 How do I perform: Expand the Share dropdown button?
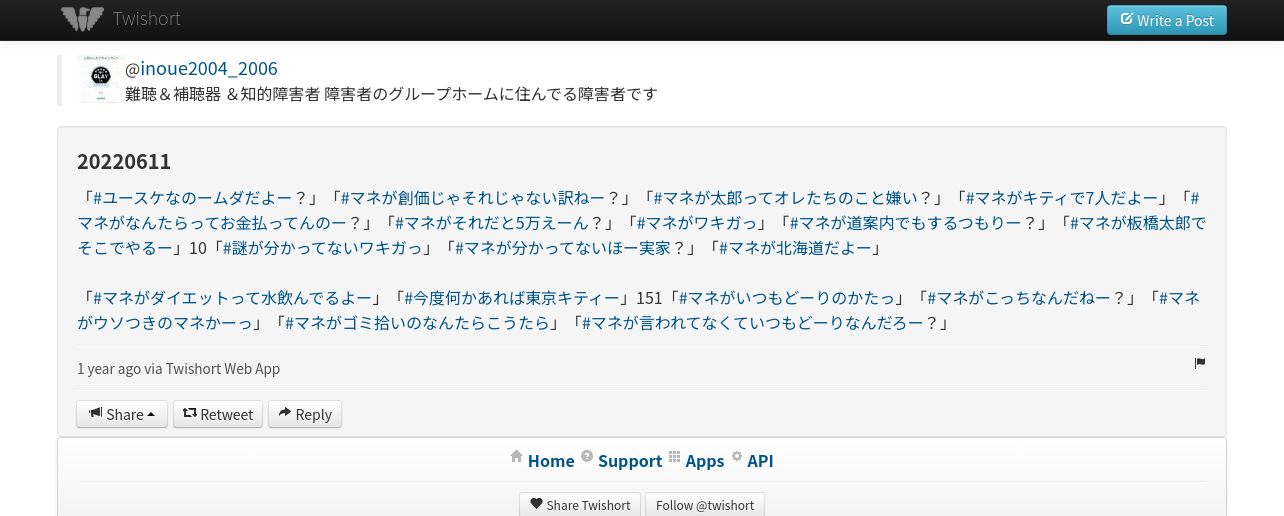[x=122, y=414]
